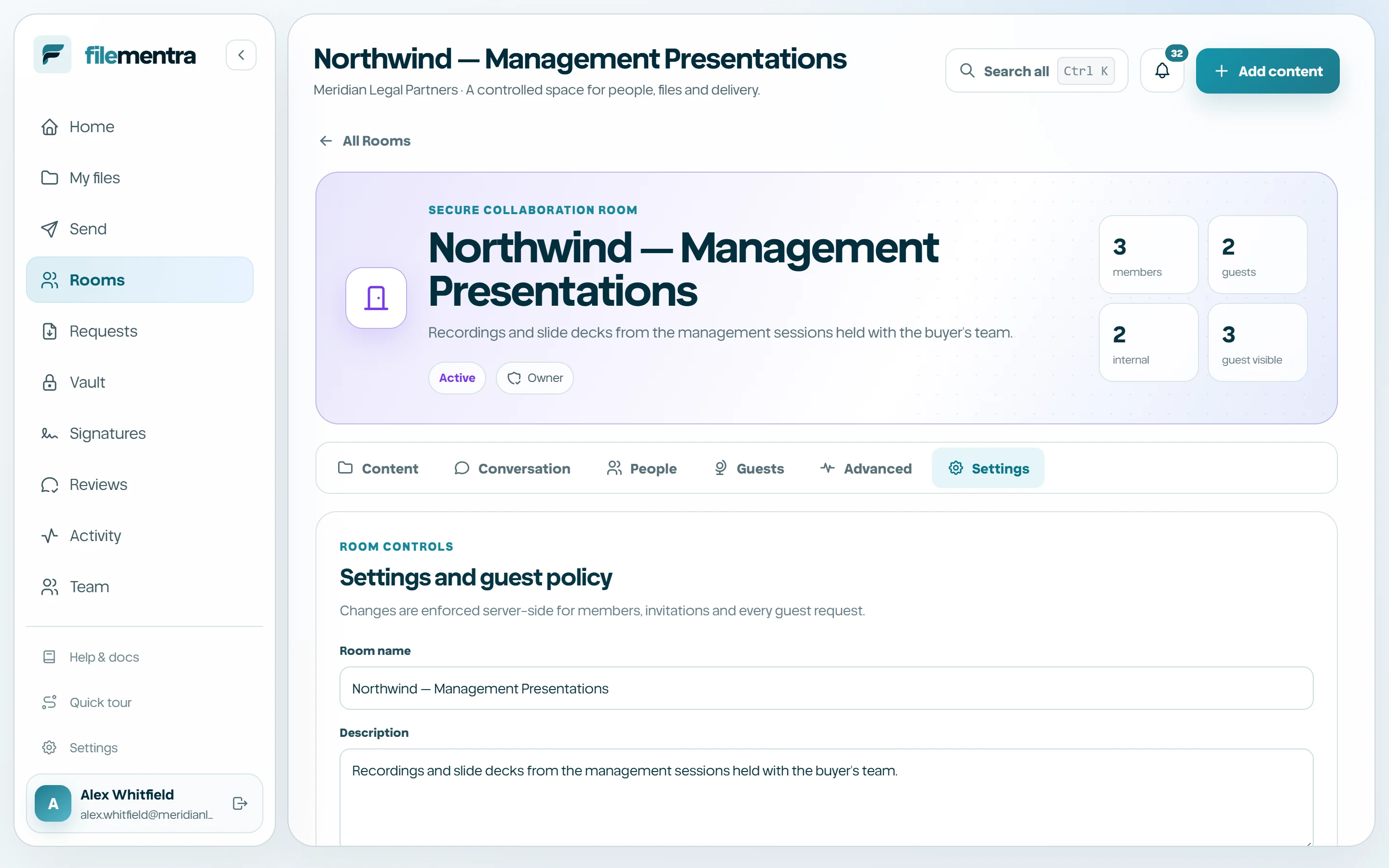Click the 3 members stat card
The width and height of the screenshot is (1389, 868).
click(x=1148, y=254)
